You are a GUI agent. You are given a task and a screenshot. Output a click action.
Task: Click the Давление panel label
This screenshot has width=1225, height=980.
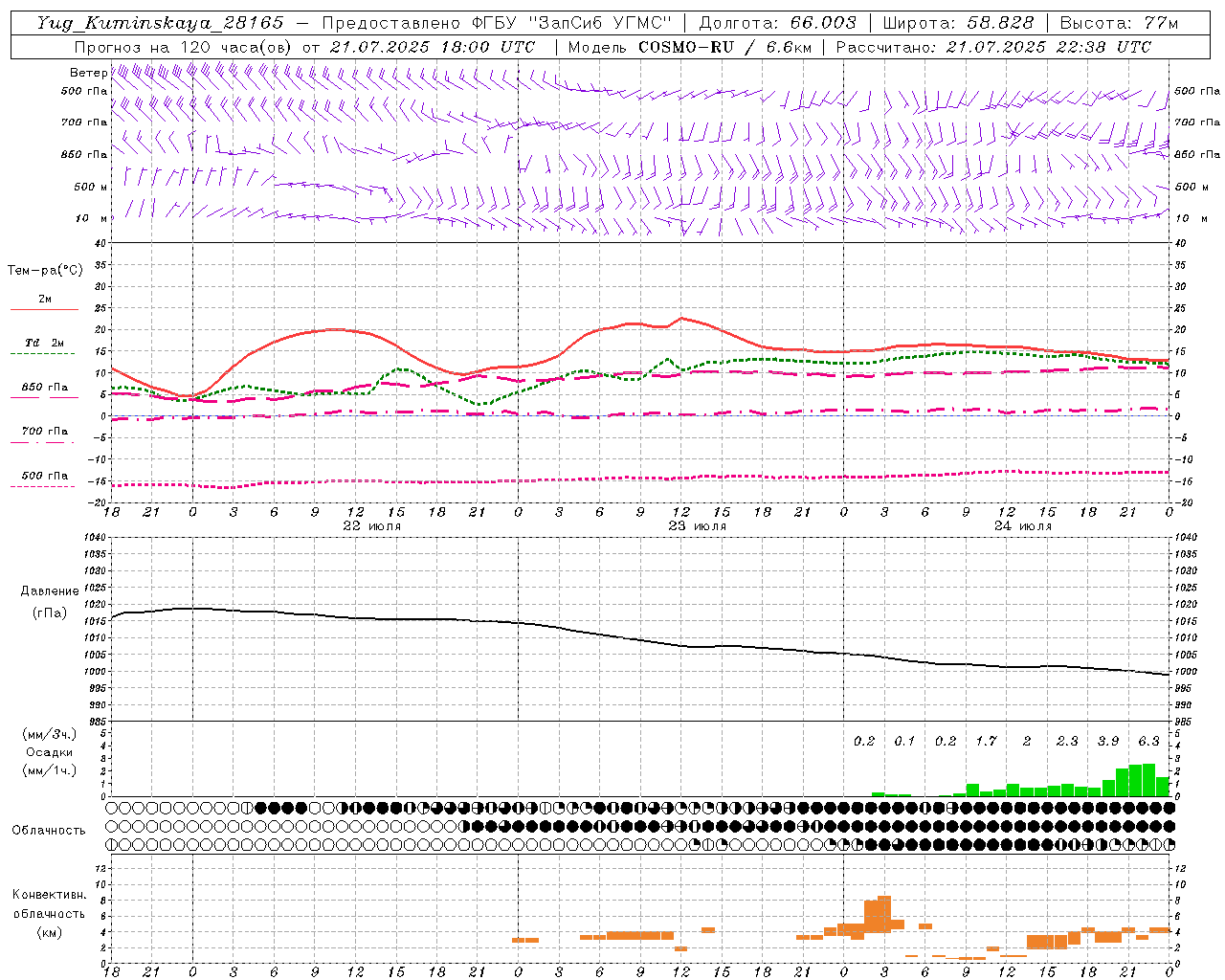tap(50, 591)
